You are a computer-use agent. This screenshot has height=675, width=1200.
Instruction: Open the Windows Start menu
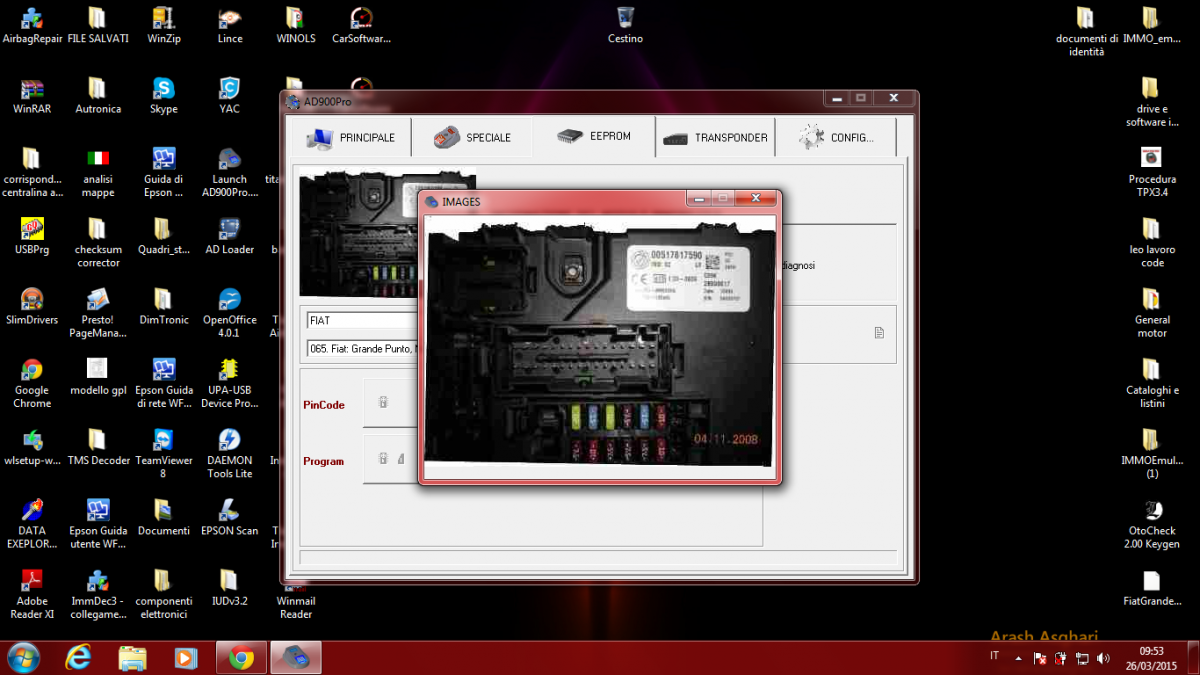pyautogui.click(x=23, y=658)
